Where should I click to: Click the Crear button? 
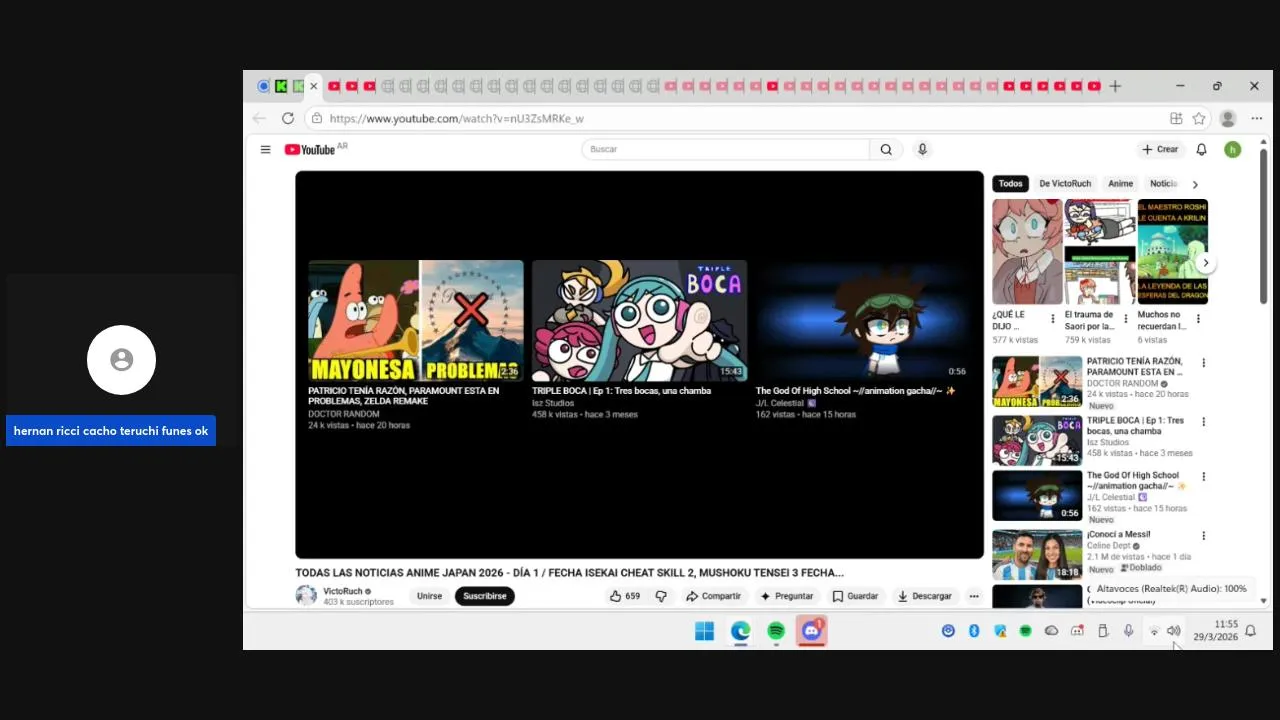click(1160, 149)
